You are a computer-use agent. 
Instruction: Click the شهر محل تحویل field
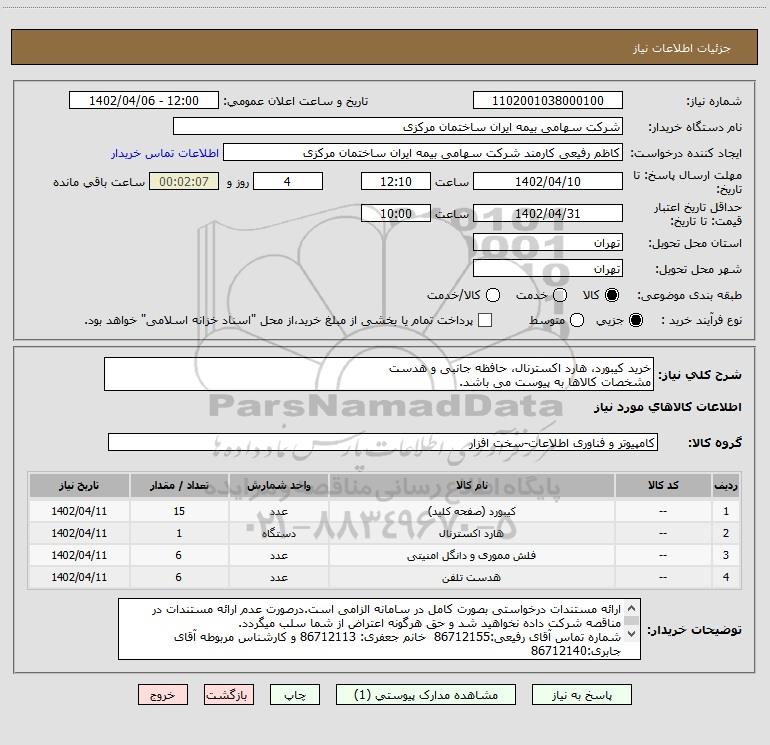click(548, 268)
